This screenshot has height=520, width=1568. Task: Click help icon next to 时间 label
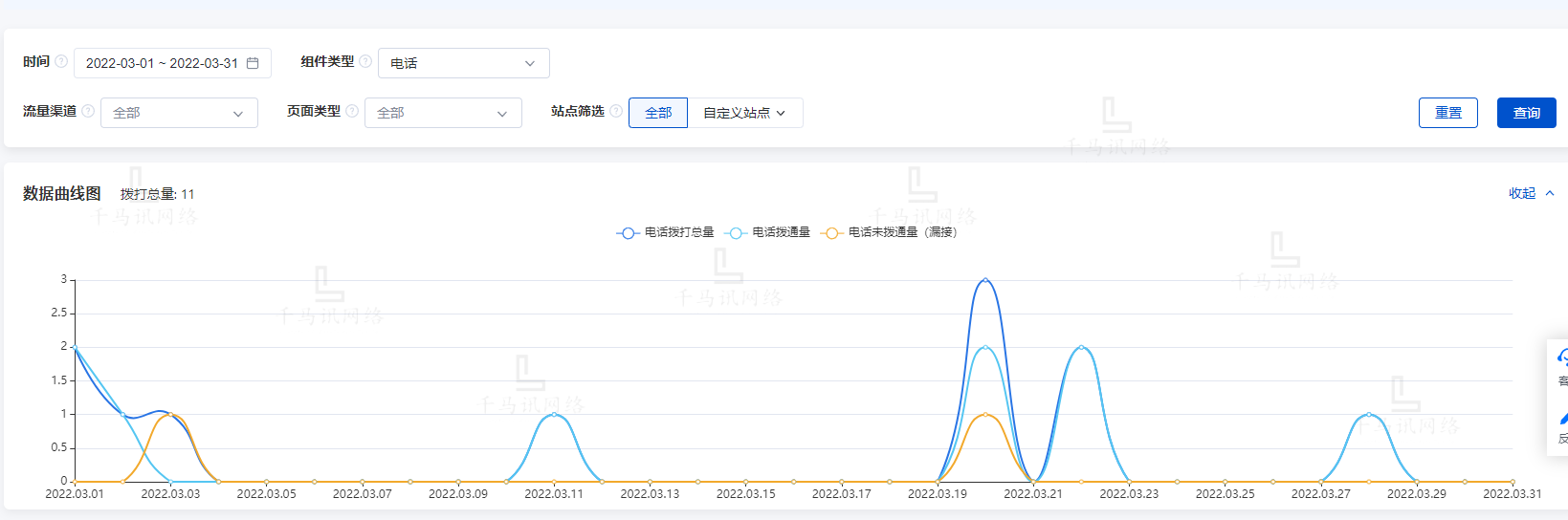61,61
